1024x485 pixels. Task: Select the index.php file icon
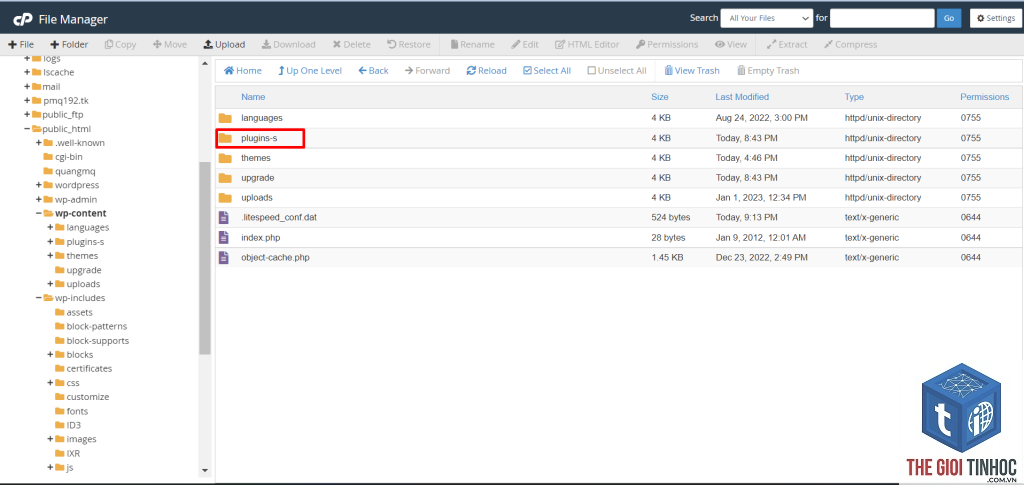[x=224, y=238]
